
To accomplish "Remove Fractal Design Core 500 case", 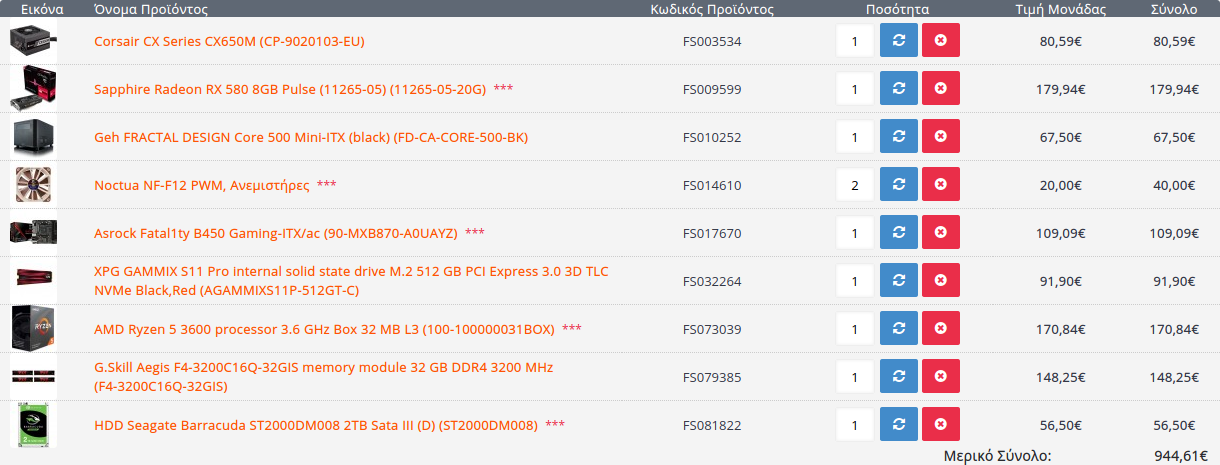I will pos(940,137).
